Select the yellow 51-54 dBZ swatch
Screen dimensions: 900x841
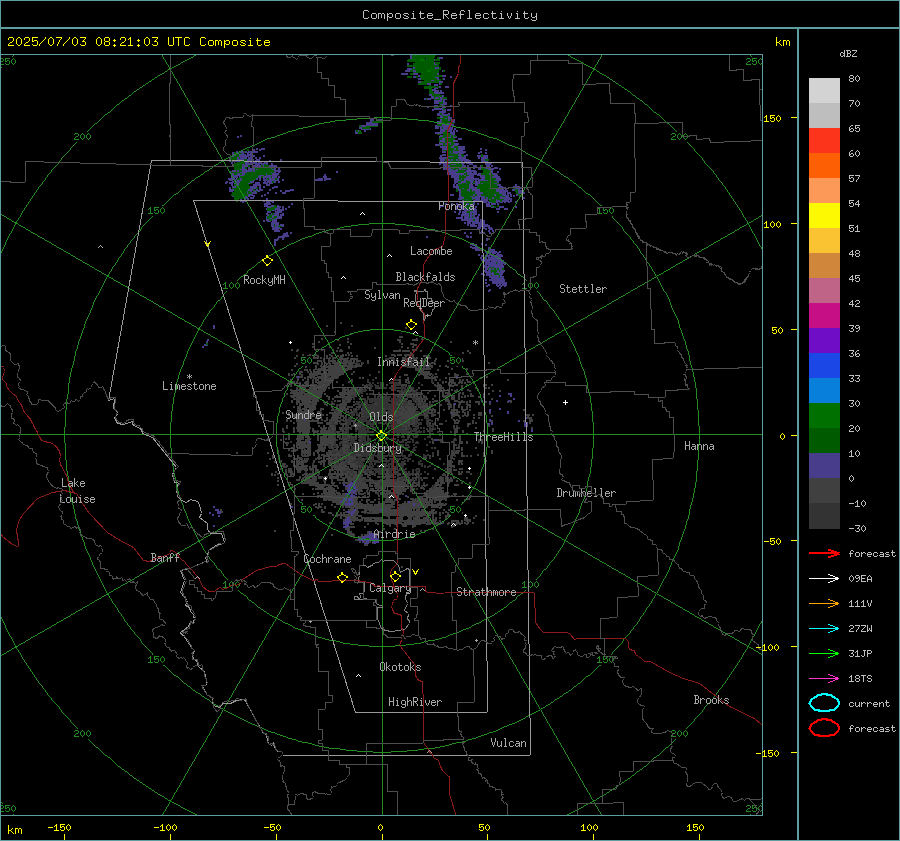(824, 216)
